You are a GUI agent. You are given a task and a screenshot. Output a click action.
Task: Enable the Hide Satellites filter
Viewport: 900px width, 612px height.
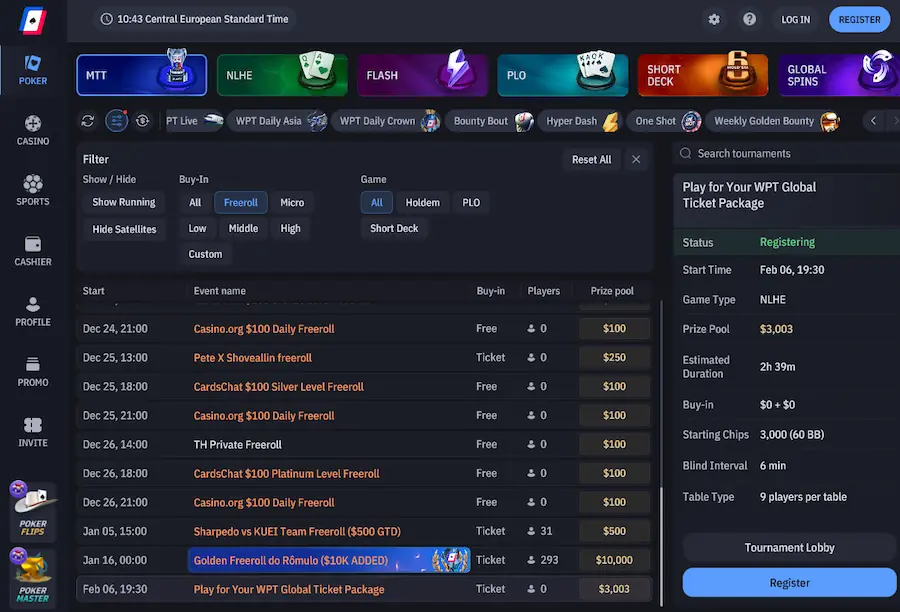click(123, 229)
